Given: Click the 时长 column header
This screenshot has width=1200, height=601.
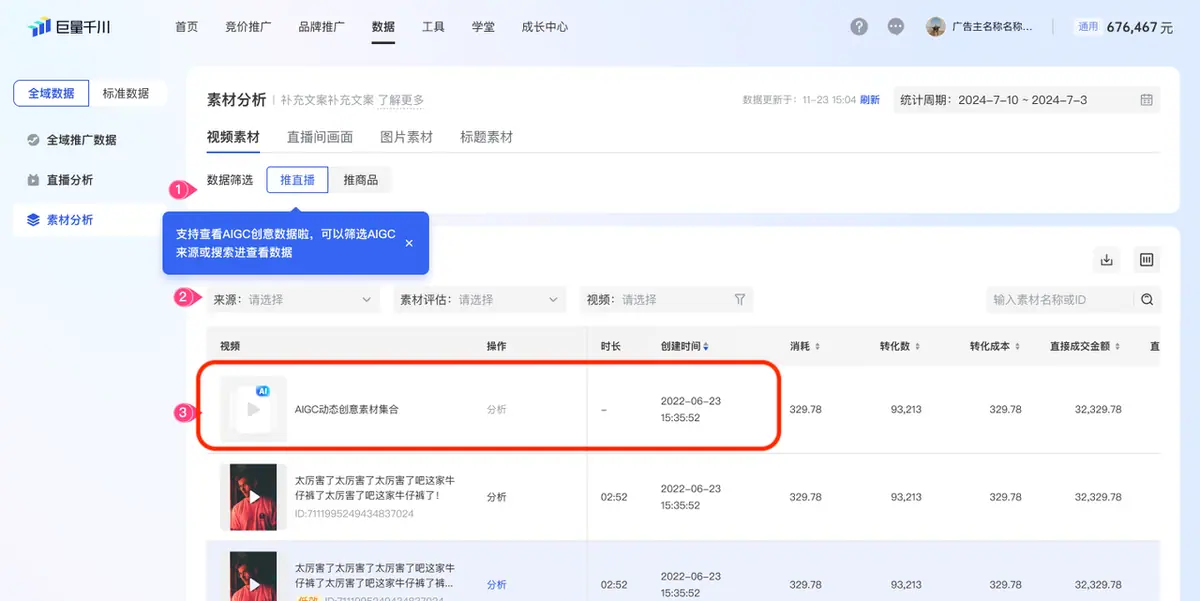Looking at the screenshot, I should pos(610,346).
